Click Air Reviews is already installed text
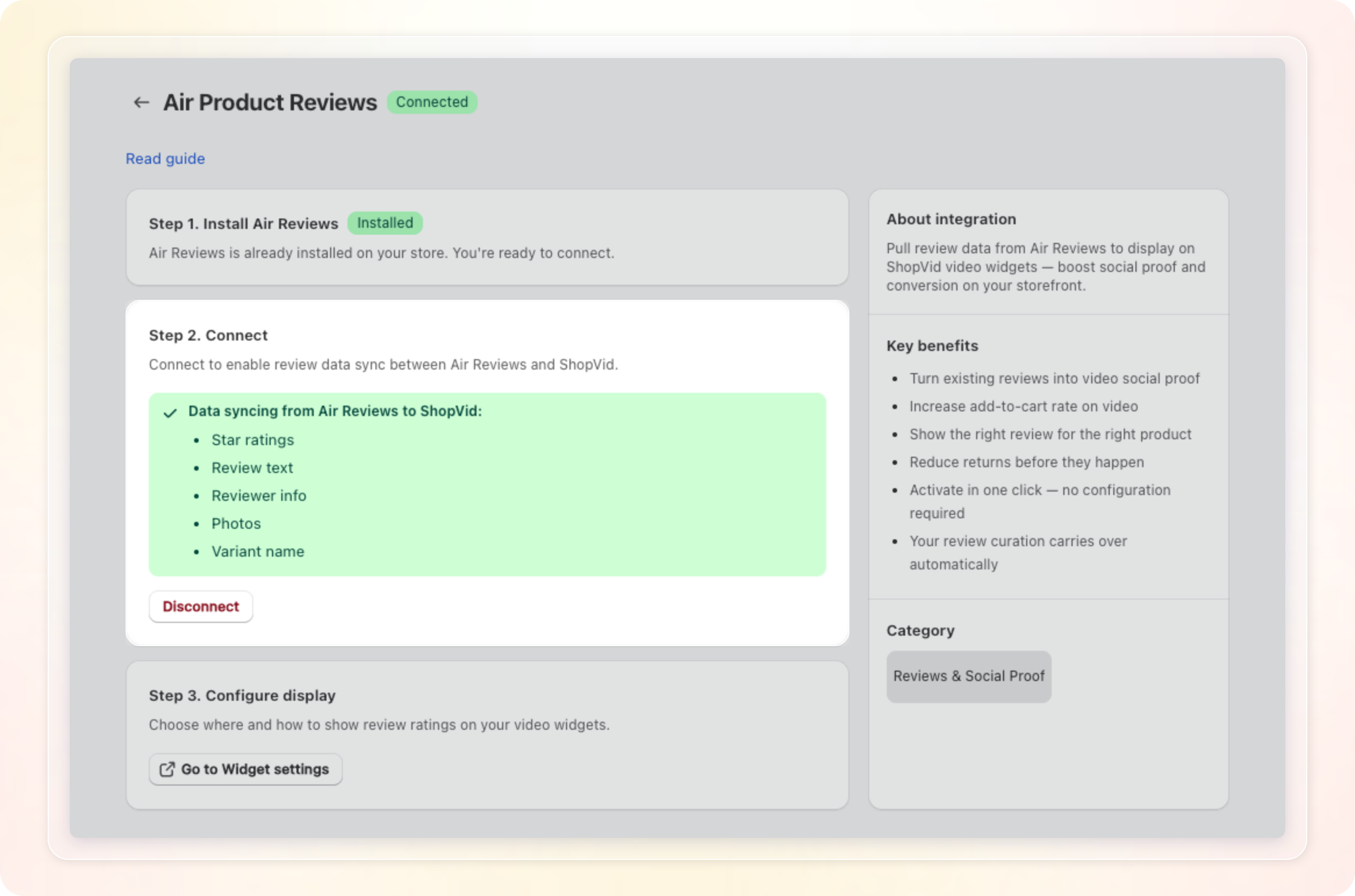The image size is (1355, 896). pos(381,253)
